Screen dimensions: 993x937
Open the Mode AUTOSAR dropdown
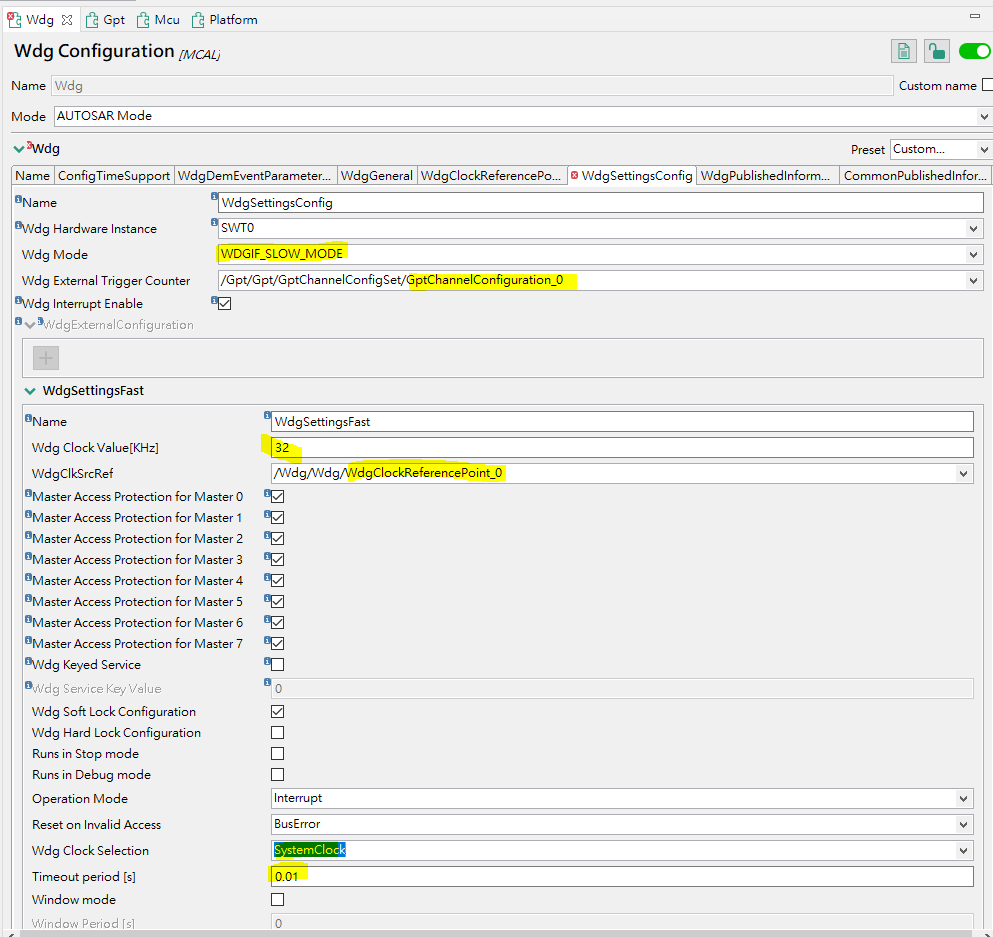pyautogui.click(x=984, y=116)
